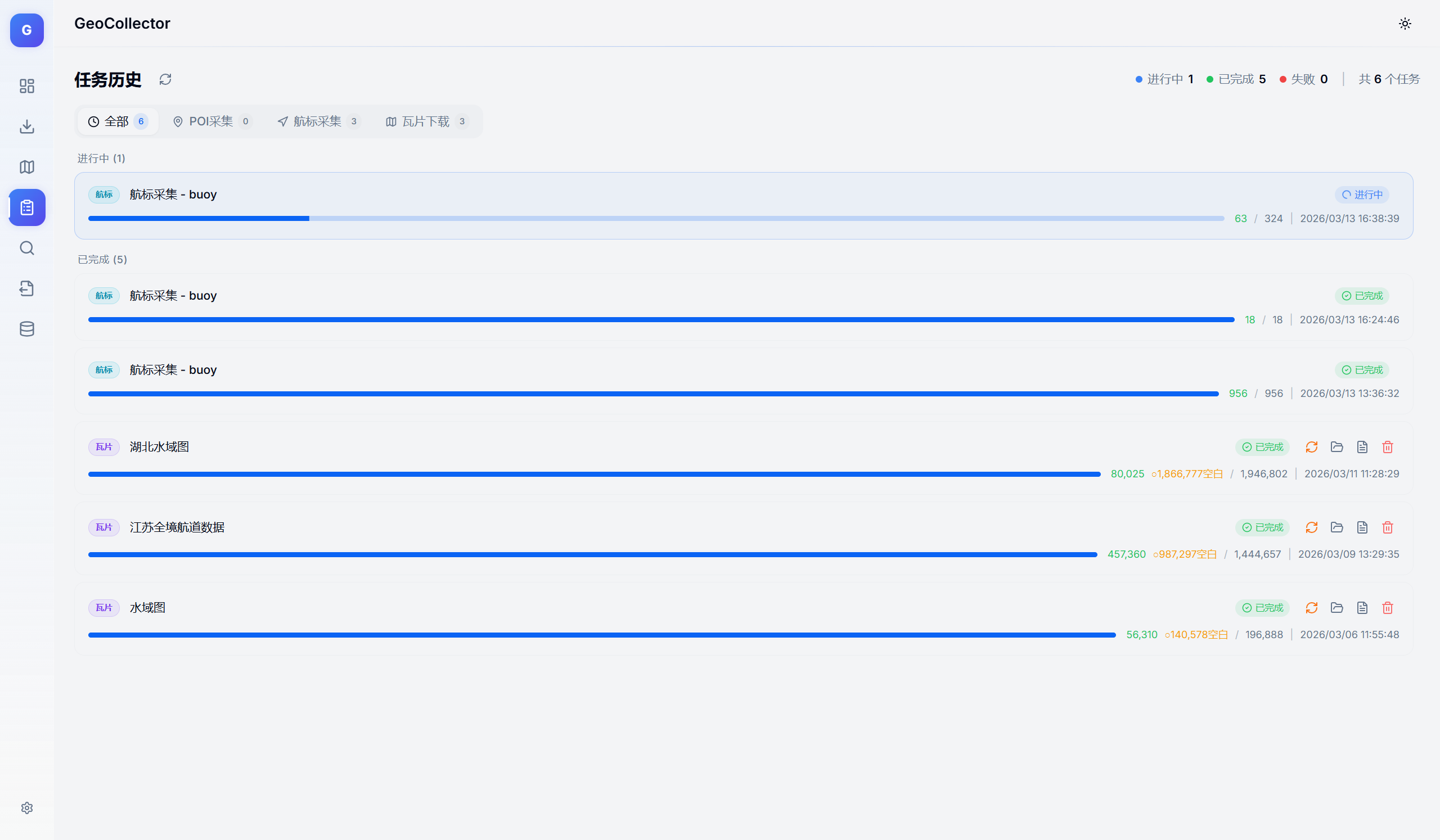Open settings gear at sidebar bottom

click(27, 807)
